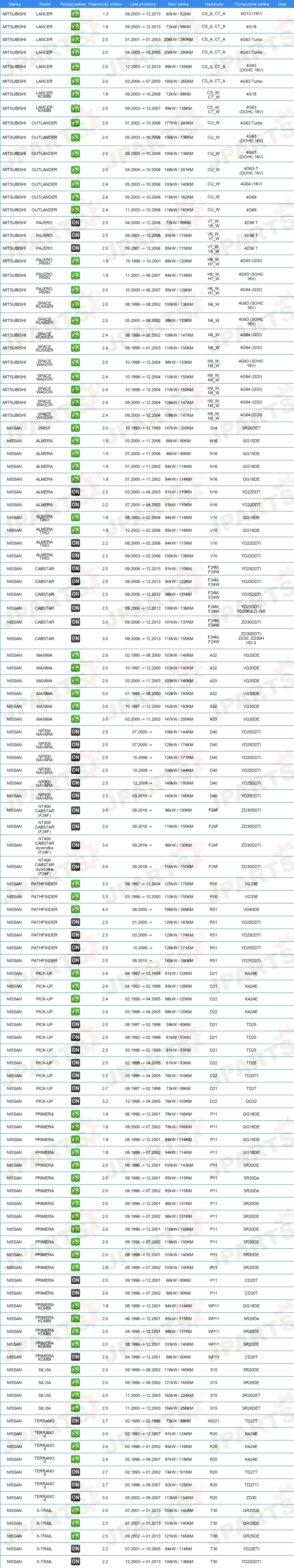Click PB icon in Pathfinder 4.0 VQ40DE row
The image size is (294, 1568).
76,909
